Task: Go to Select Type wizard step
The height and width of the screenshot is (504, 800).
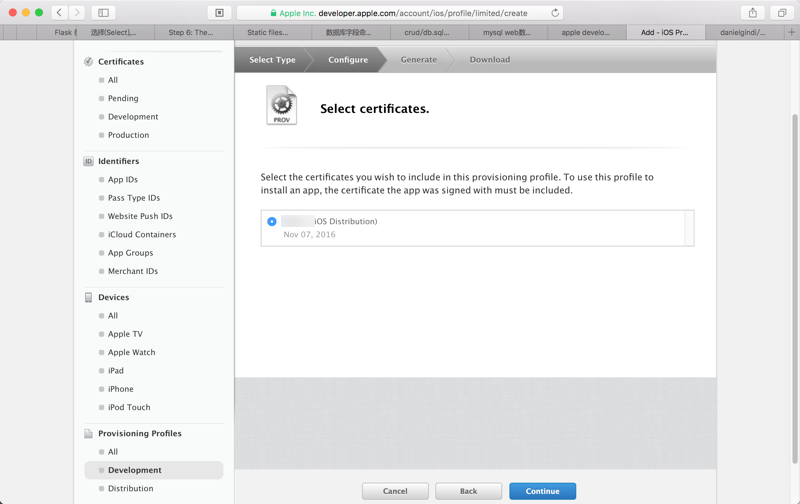Action: 272,60
